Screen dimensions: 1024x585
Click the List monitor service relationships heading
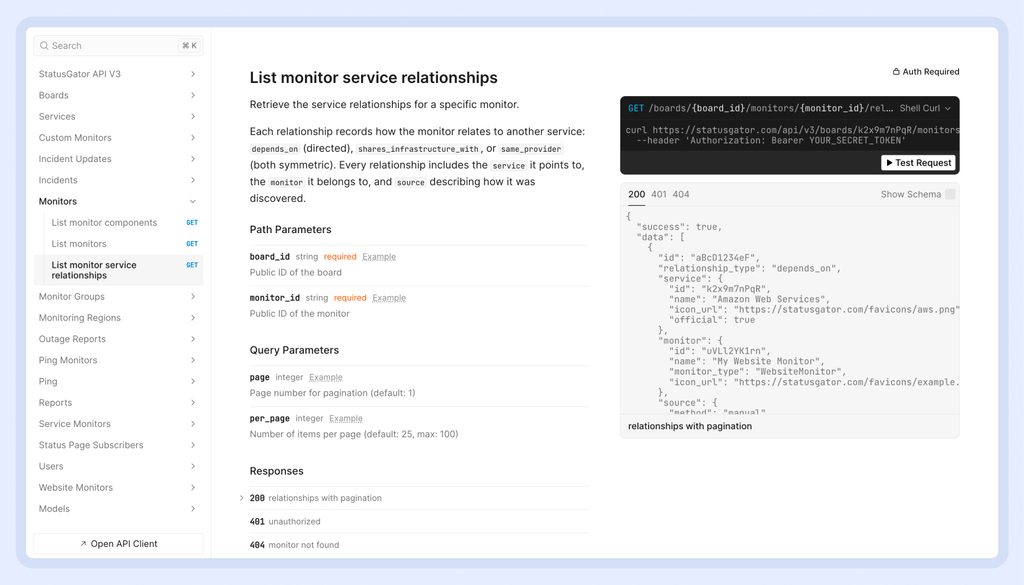pos(374,78)
